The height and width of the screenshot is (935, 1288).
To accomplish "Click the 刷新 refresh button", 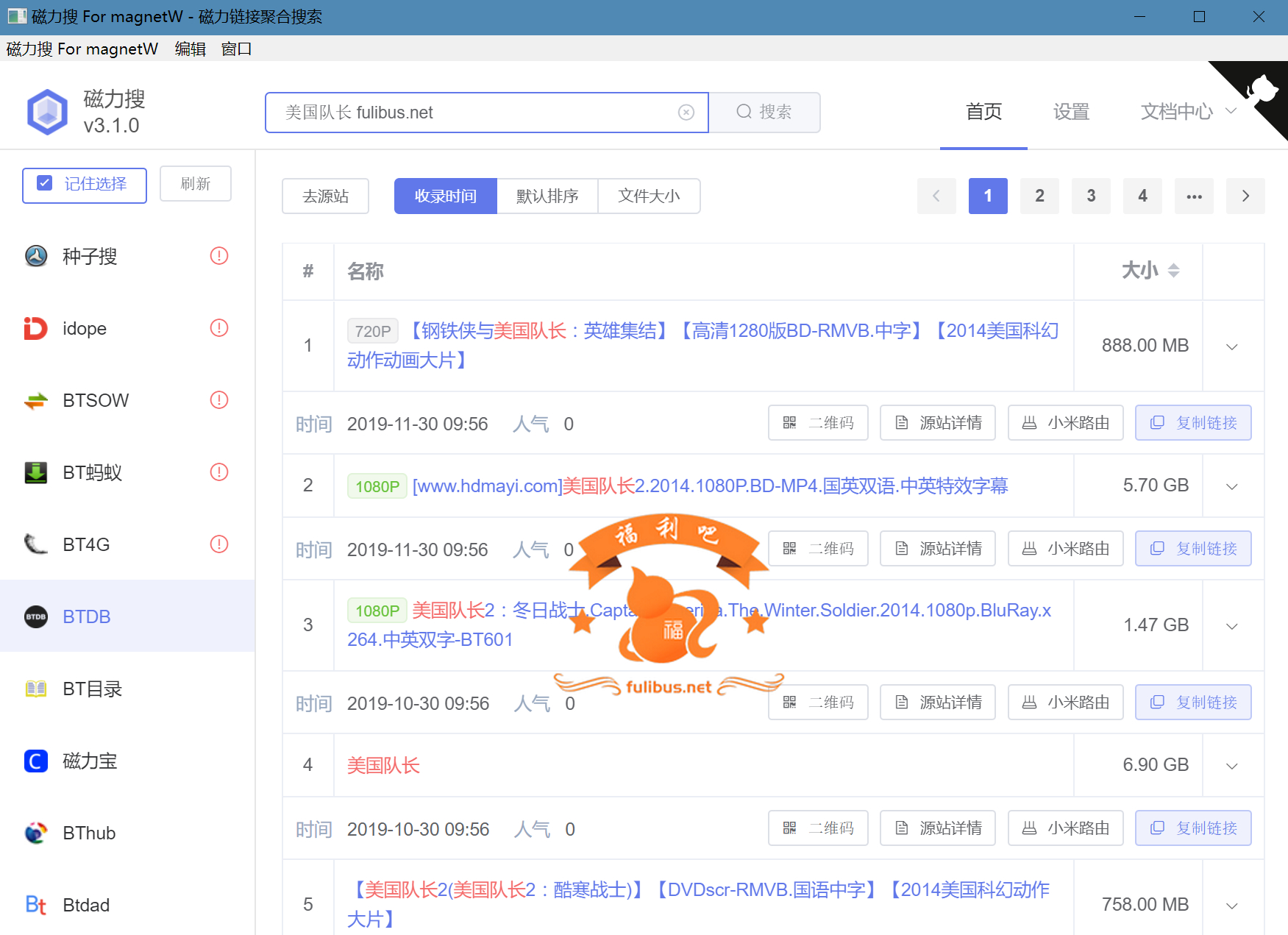I will click(x=196, y=184).
